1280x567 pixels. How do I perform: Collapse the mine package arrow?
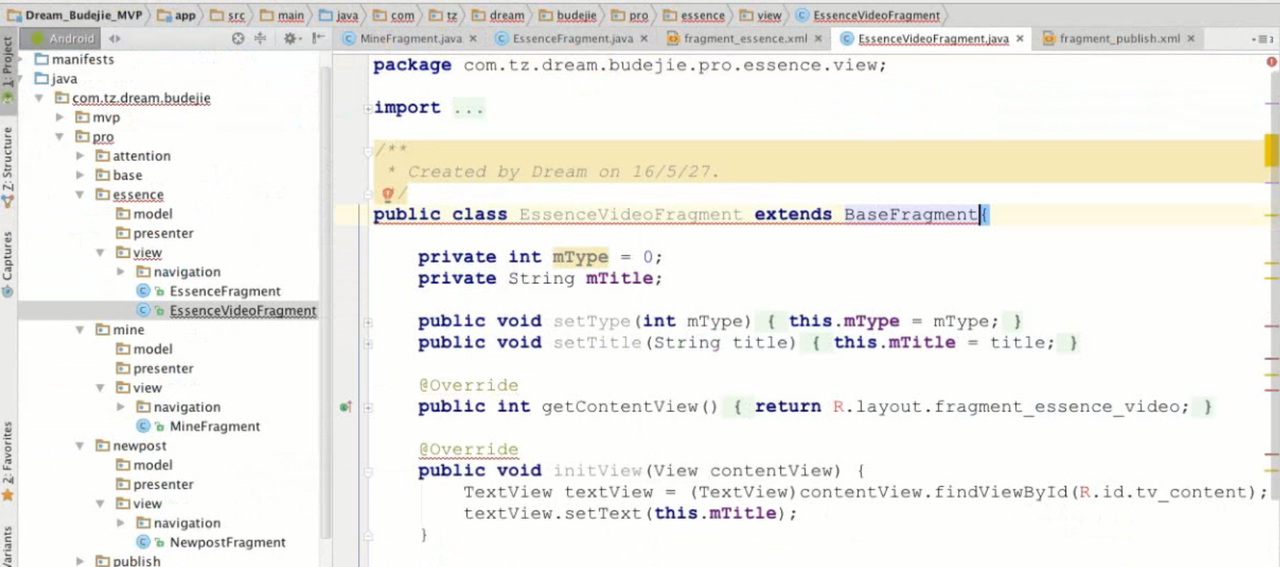[80, 330]
